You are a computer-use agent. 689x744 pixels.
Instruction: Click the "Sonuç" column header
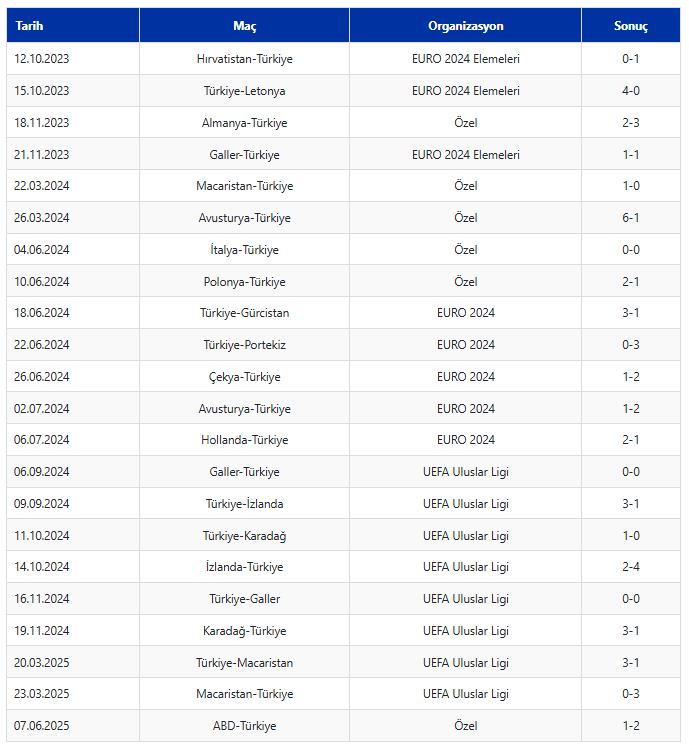point(630,26)
